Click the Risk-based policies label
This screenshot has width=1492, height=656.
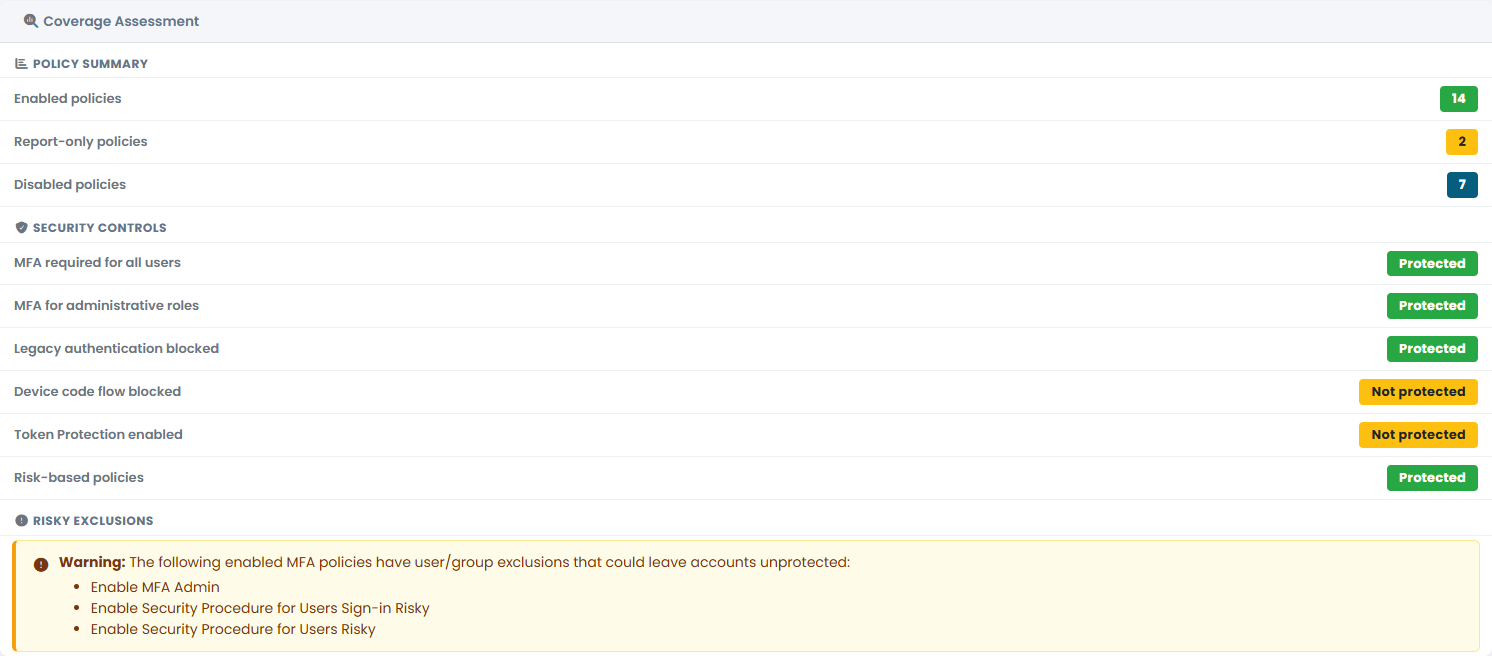point(79,478)
